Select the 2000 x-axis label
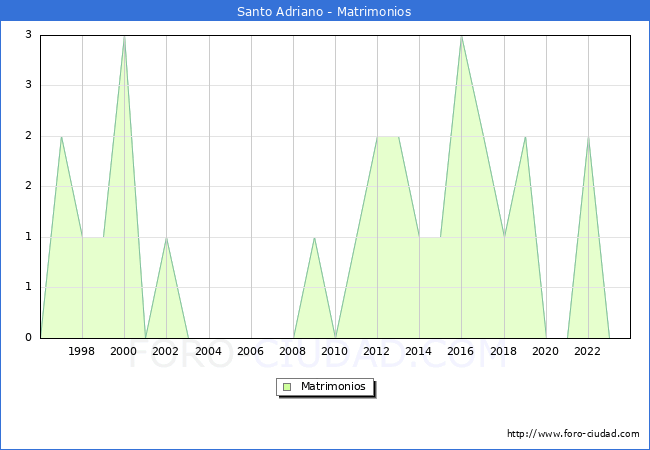Image resolution: width=650 pixels, height=450 pixels. [x=124, y=351]
